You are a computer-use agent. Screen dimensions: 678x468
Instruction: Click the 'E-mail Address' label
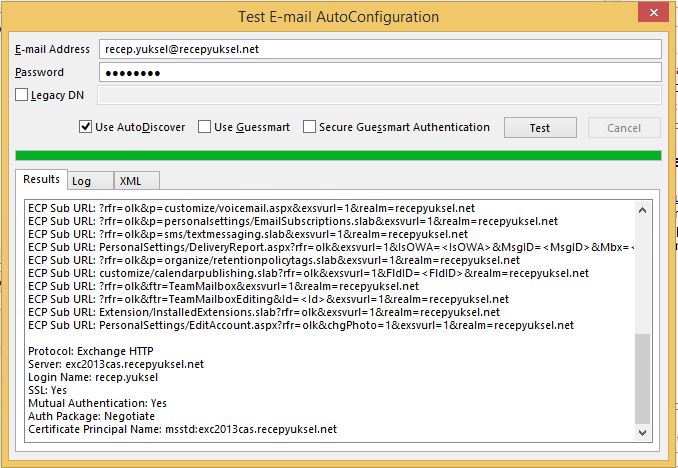[52, 49]
